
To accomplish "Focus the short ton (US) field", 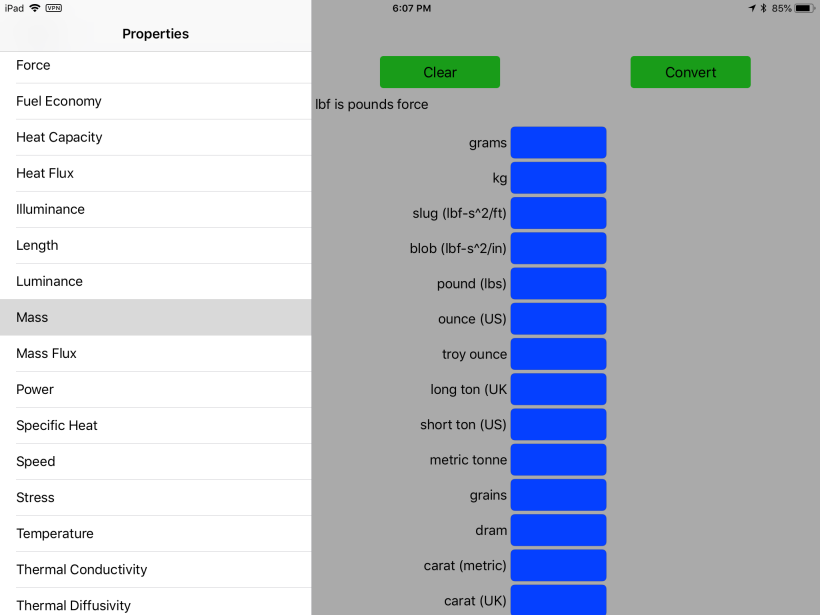I will [559, 425].
